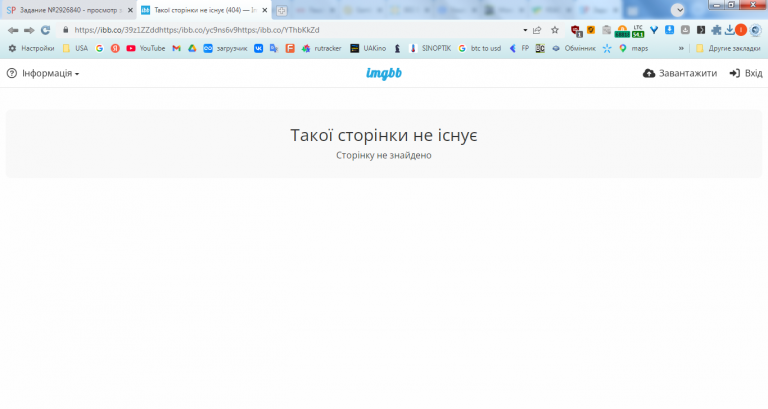The image size is (768, 409).
Task: Open the Kyivstar star bookmark icon
Action: coord(607,48)
